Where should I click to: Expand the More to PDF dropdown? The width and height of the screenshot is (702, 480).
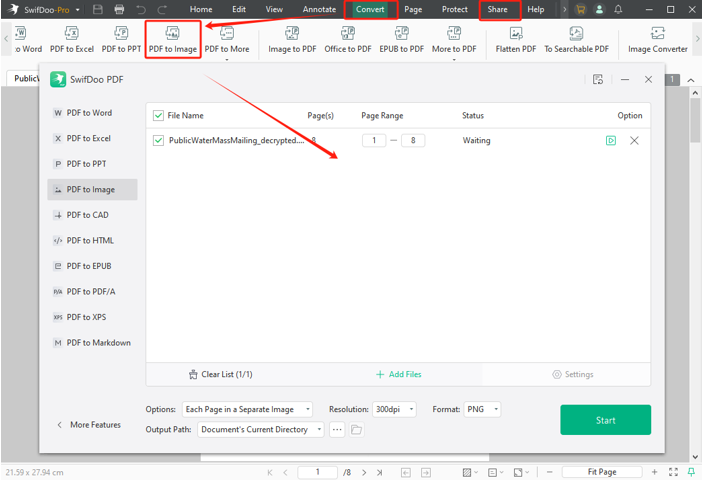tap(454, 59)
